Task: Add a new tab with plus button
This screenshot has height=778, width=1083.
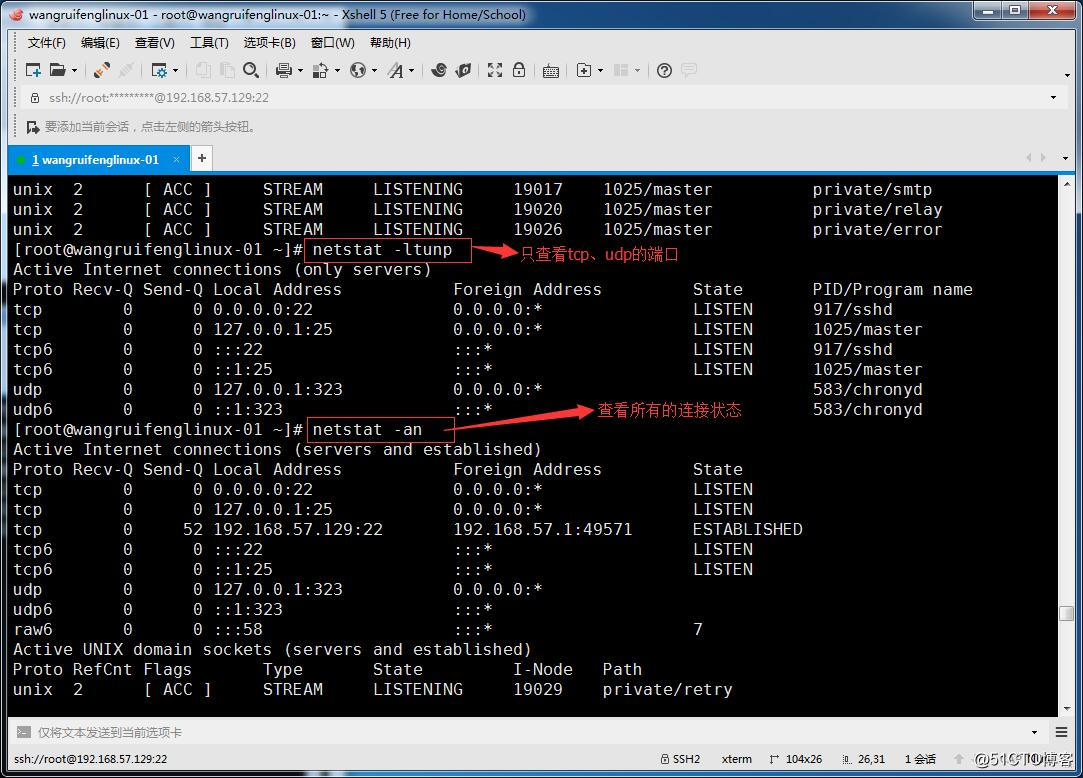Action: (202, 158)
